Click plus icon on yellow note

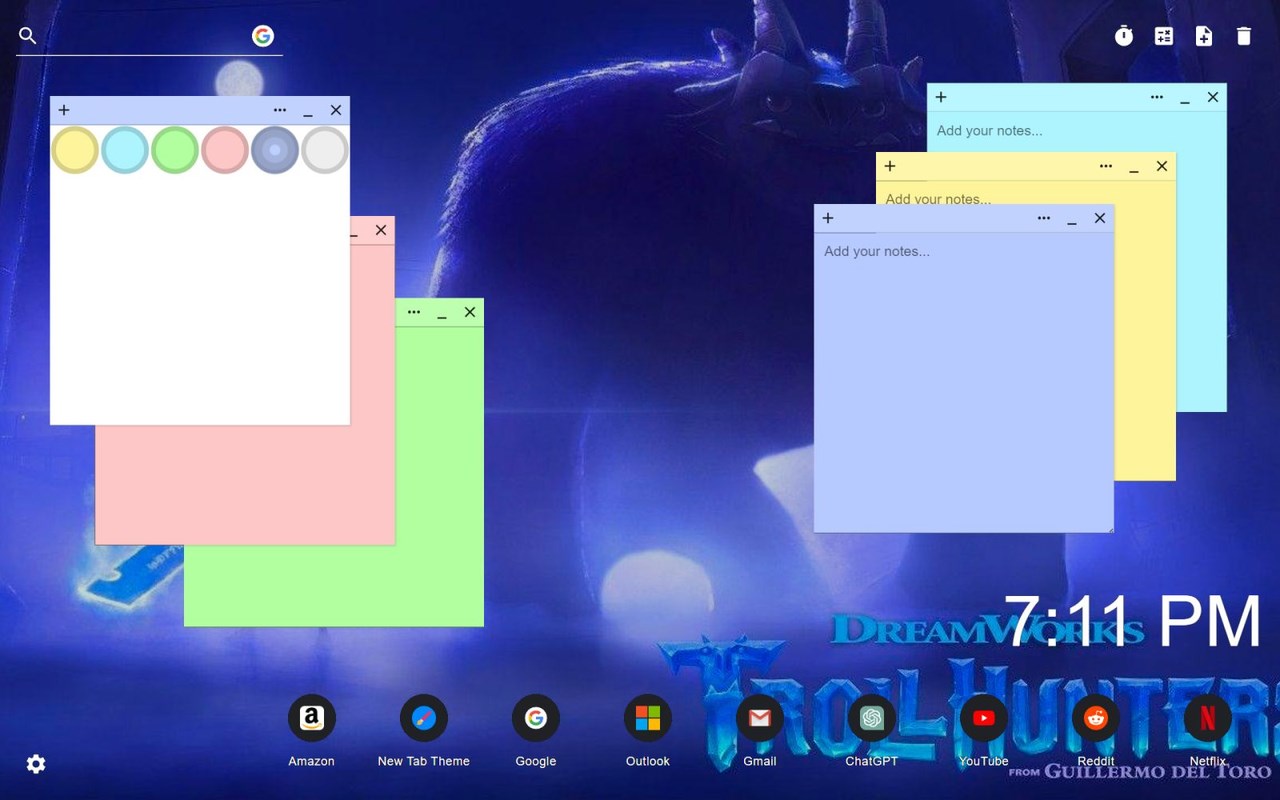890,166
